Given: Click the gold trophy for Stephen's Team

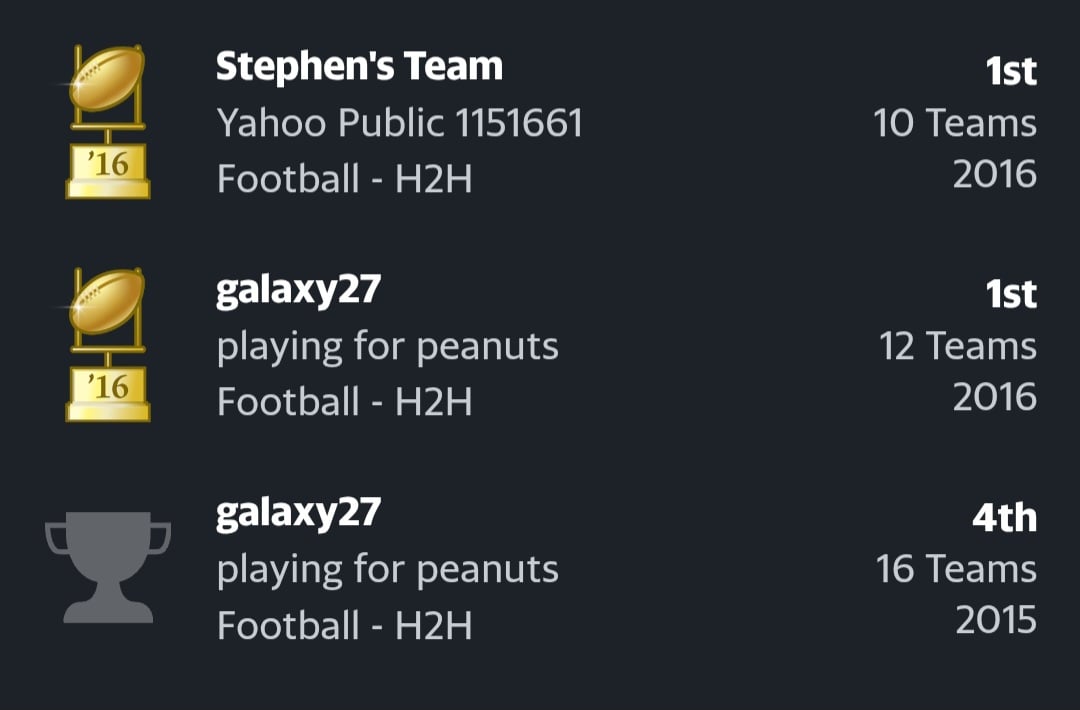Looking at the screenshot, I should (x=107, y=122).
